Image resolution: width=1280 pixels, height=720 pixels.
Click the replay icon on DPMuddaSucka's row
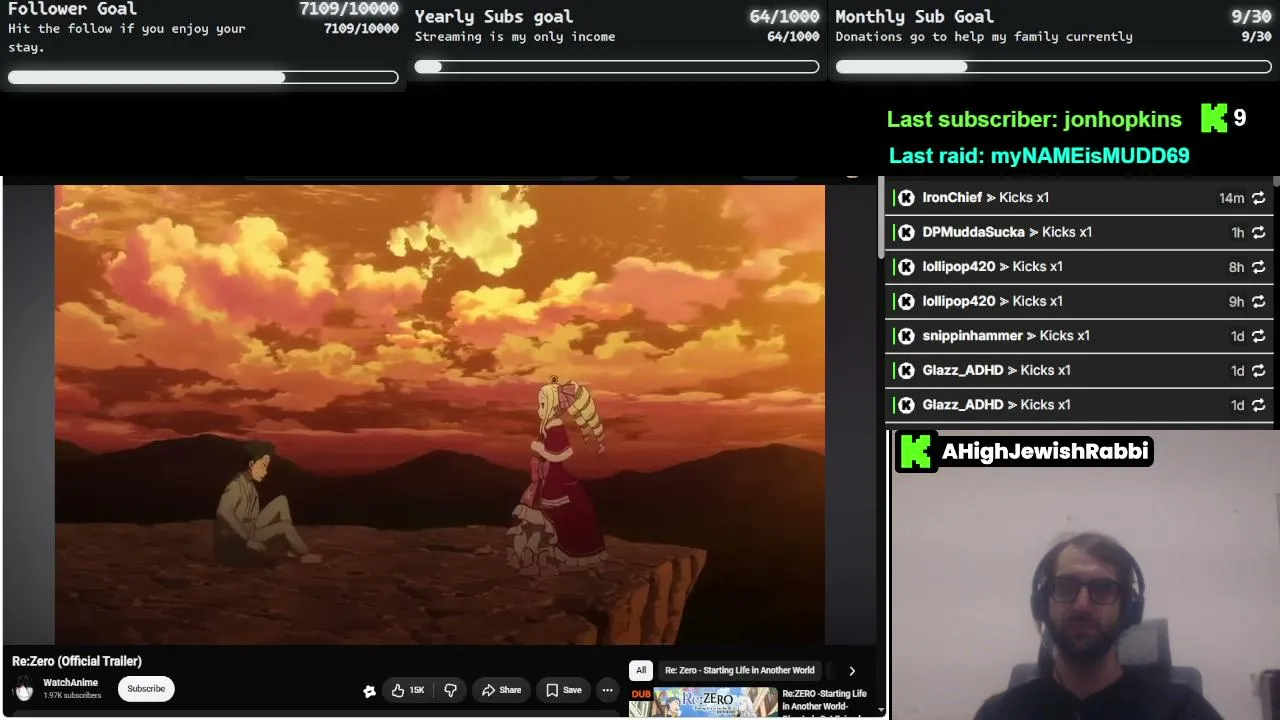point(1258,232)
